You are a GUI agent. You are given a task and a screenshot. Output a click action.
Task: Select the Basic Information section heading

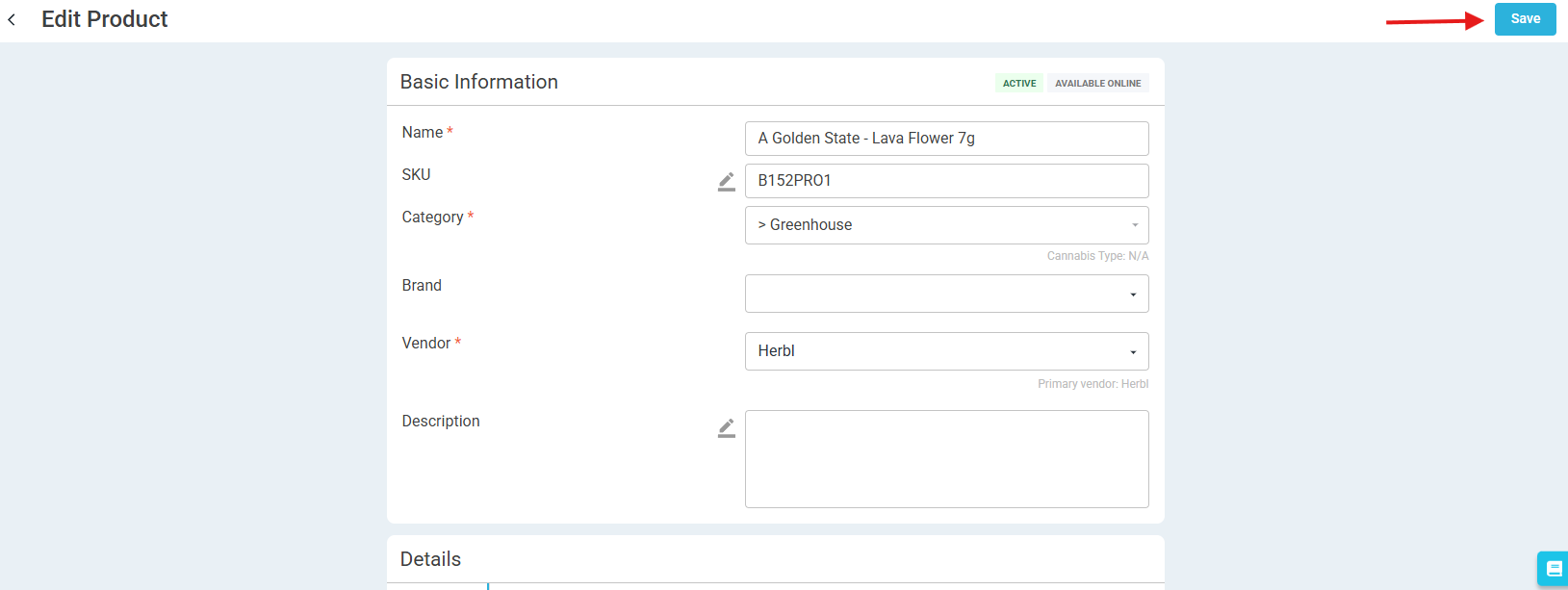[478, 82]
